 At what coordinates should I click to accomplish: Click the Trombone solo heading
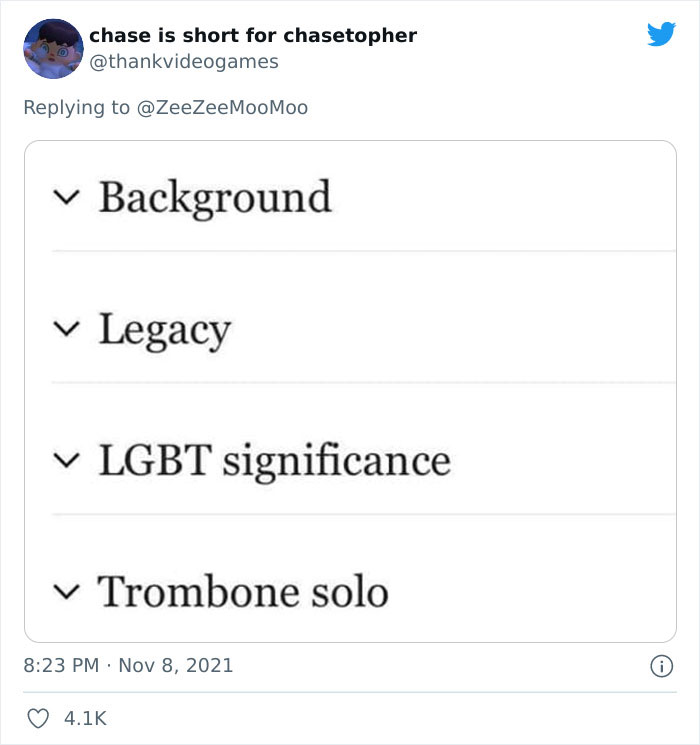pyautogui.click(x=243, y=592)
